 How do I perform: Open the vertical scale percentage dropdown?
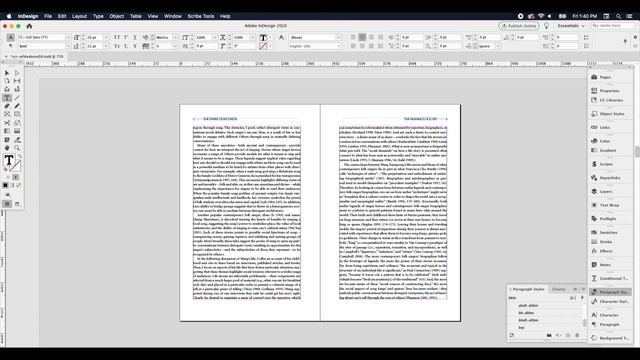point(215,37)
